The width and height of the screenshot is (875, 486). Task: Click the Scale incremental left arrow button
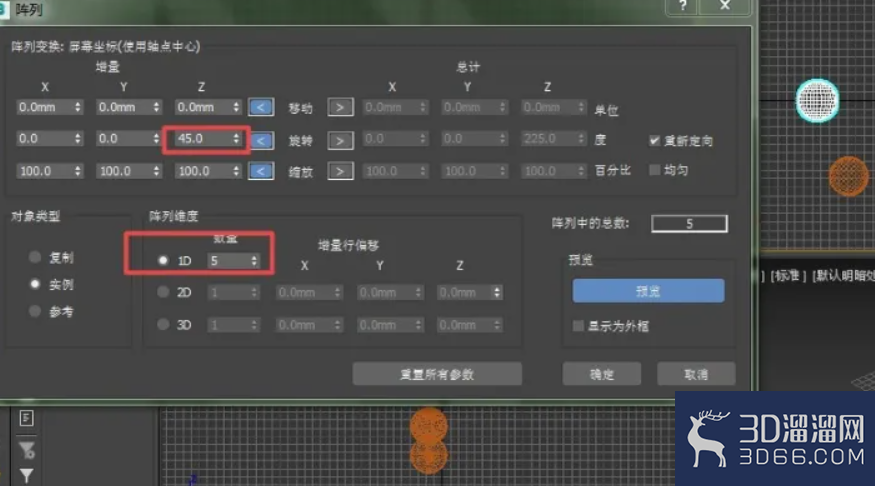point(261,171)
